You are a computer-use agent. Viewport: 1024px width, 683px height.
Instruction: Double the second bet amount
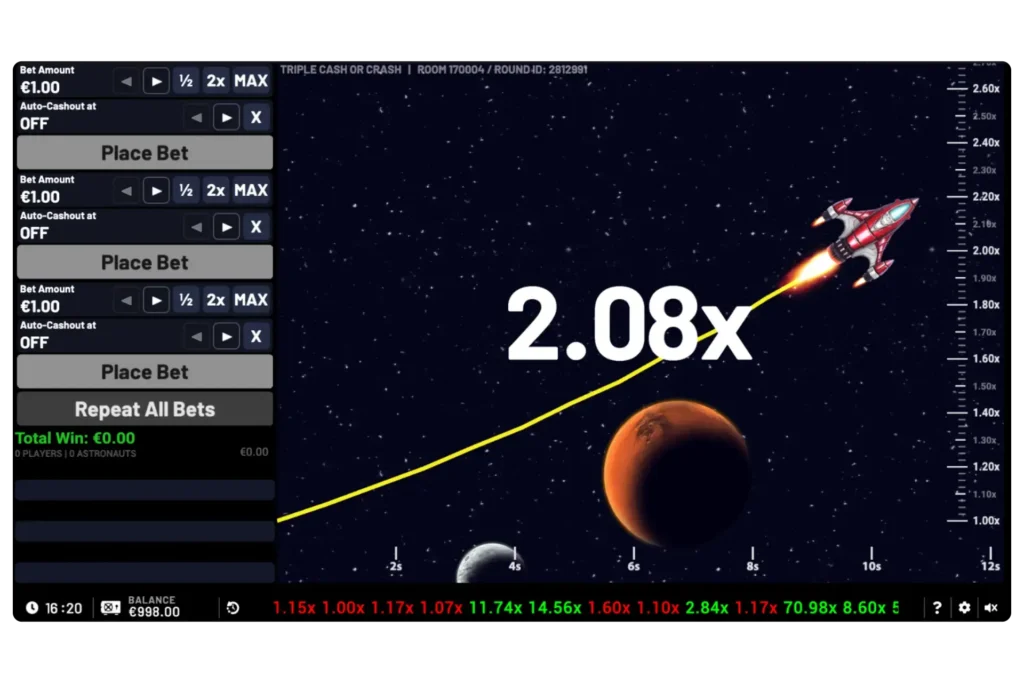(215, 190)
